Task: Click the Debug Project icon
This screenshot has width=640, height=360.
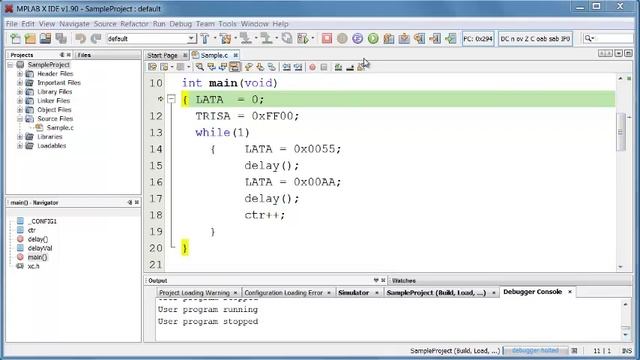Action: pyautogui.click(x=303, y=39)
